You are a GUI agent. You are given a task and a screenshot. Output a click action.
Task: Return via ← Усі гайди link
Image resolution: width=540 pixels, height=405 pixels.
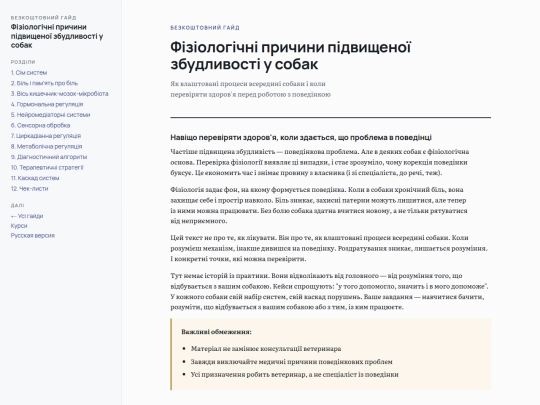coord(27,216)
